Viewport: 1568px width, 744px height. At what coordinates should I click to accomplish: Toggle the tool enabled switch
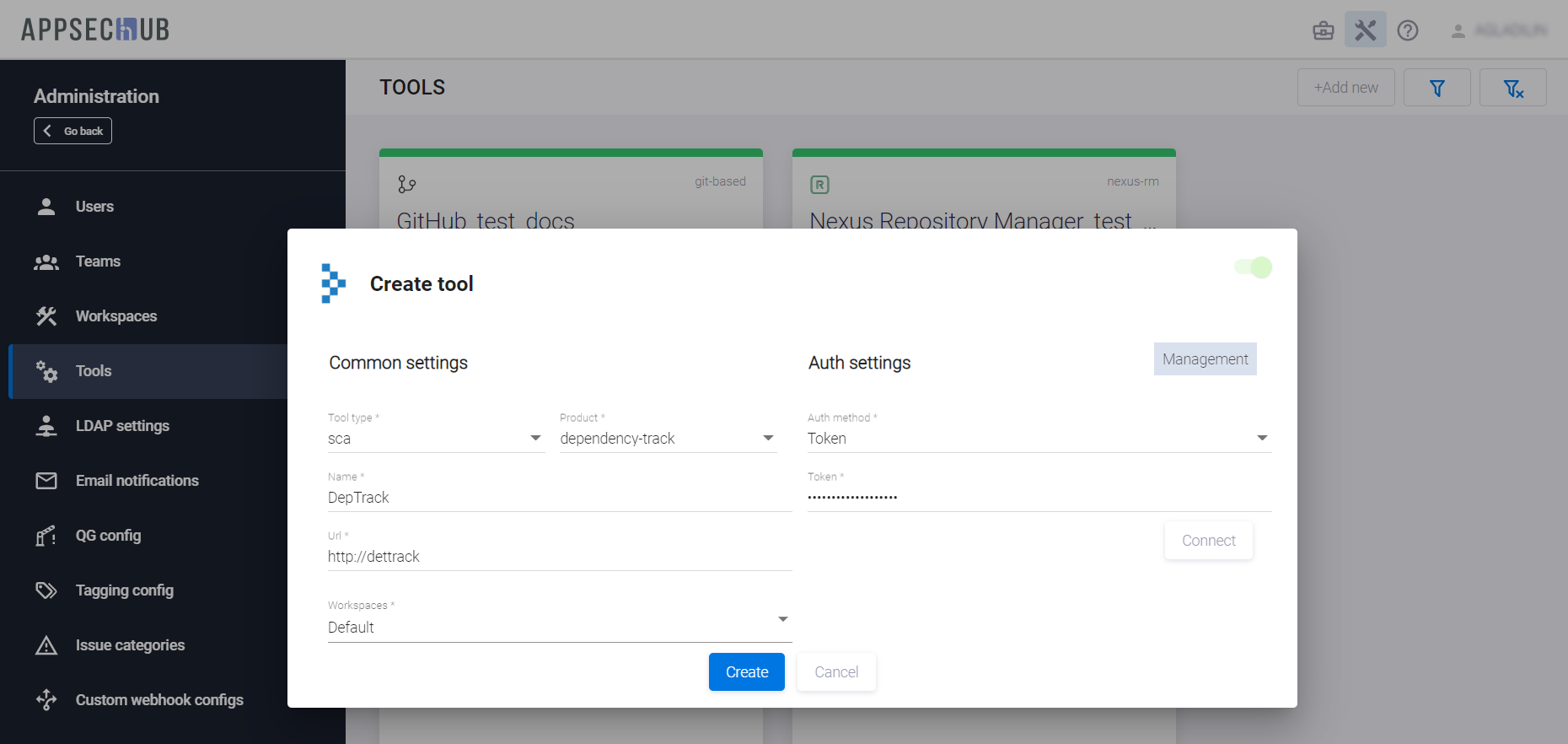(x=1253, y=267)
